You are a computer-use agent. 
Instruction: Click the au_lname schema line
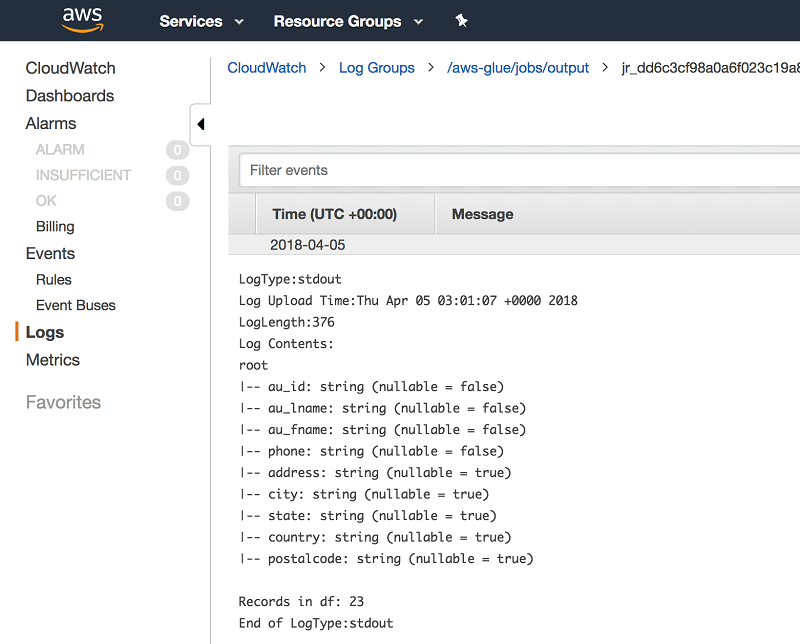coord(382,408)
